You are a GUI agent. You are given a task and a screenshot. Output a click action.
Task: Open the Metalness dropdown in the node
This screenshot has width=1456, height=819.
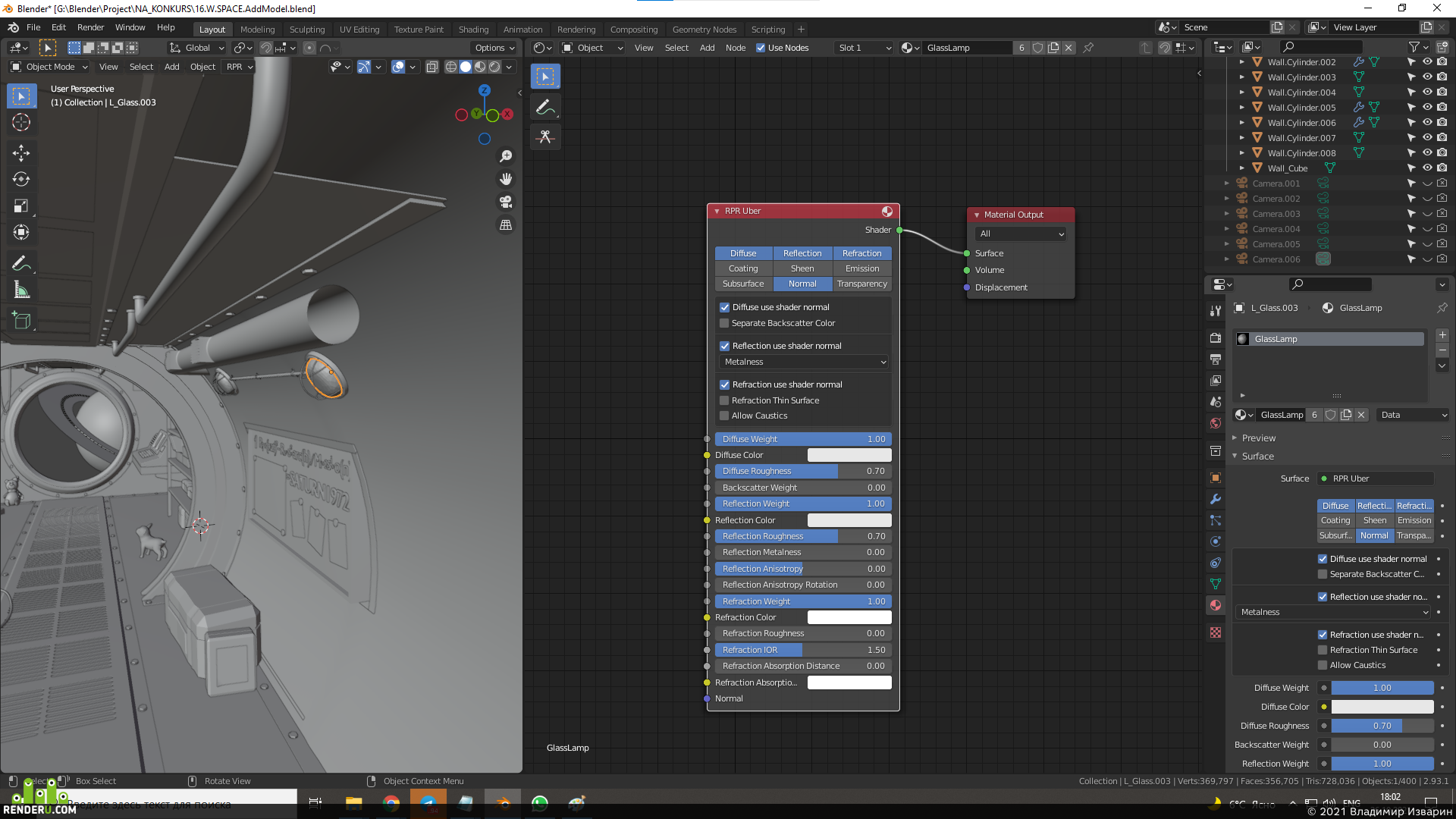[804, 362]
